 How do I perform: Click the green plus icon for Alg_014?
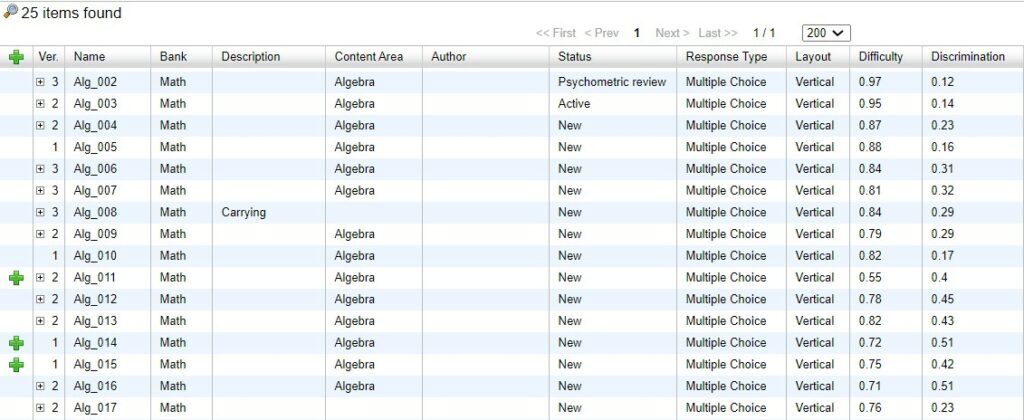pyautogui.click(x=16, y=343)
